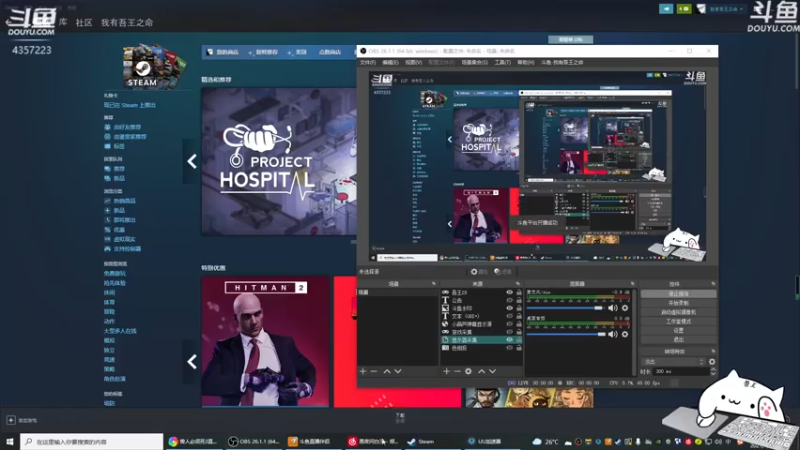Move the selected source down in Sources list
800x450 pixels.
point(492,371)
